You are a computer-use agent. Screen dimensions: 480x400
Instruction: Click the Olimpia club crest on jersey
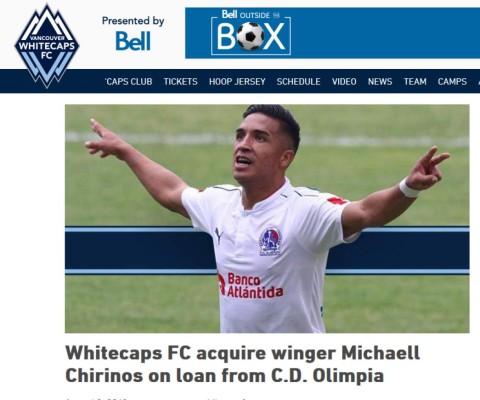click(270, 241)
